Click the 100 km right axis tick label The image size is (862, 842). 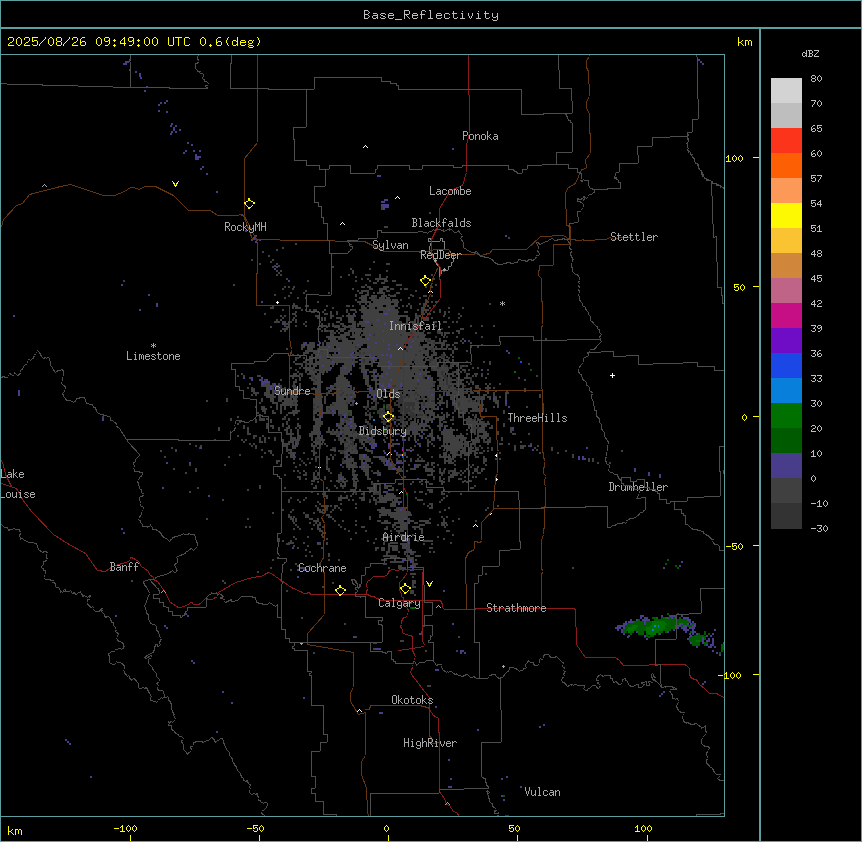734,158
